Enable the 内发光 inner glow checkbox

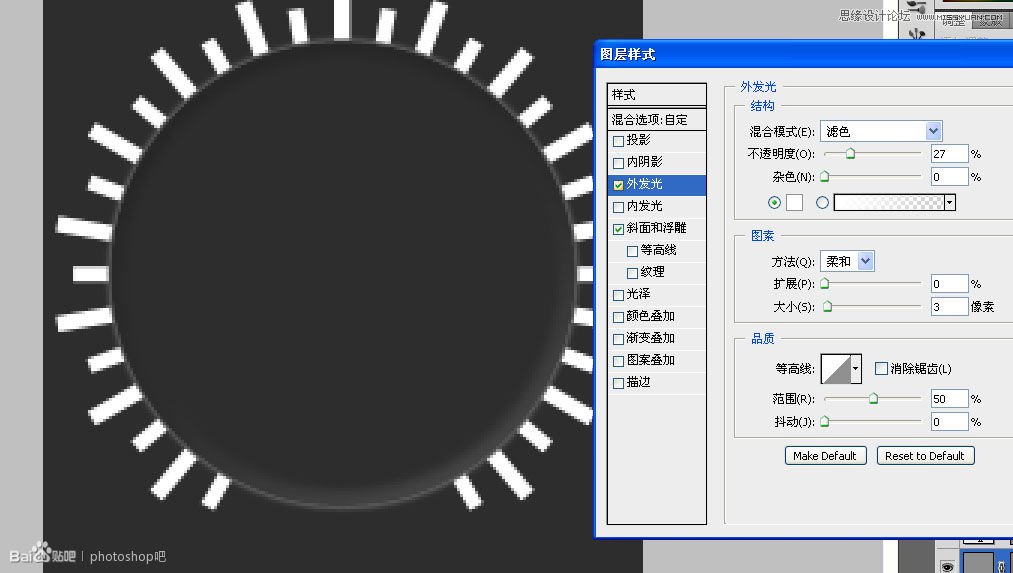[618, 207]
